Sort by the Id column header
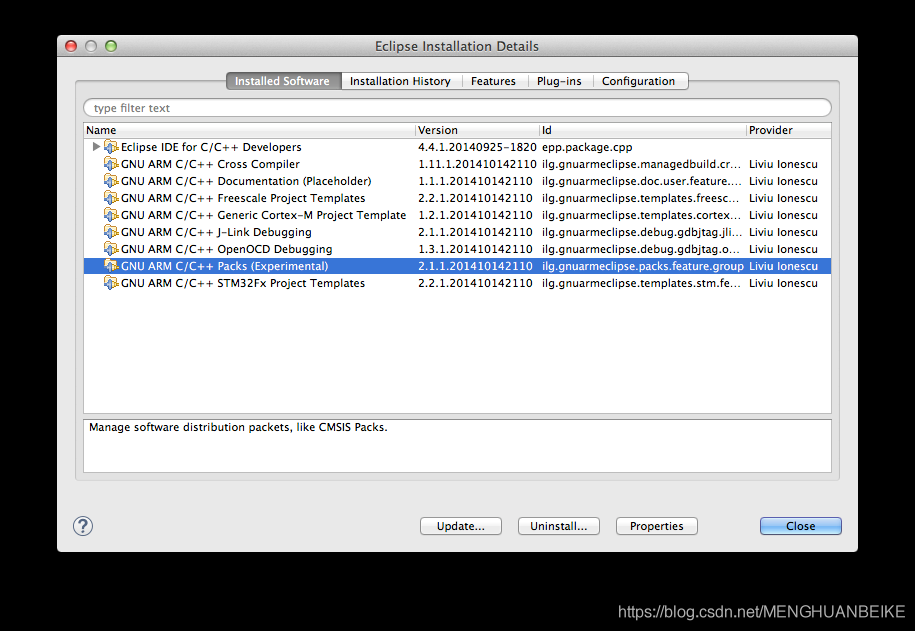The height and width of the screenshot is (631, 915). tap(642, 130)
